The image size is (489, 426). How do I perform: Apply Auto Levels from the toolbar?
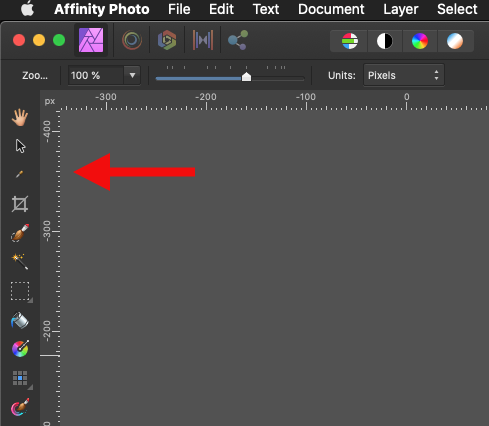pos(350,41)
